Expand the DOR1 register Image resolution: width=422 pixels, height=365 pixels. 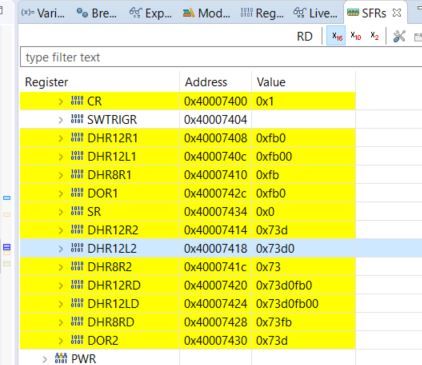point(61,193)
